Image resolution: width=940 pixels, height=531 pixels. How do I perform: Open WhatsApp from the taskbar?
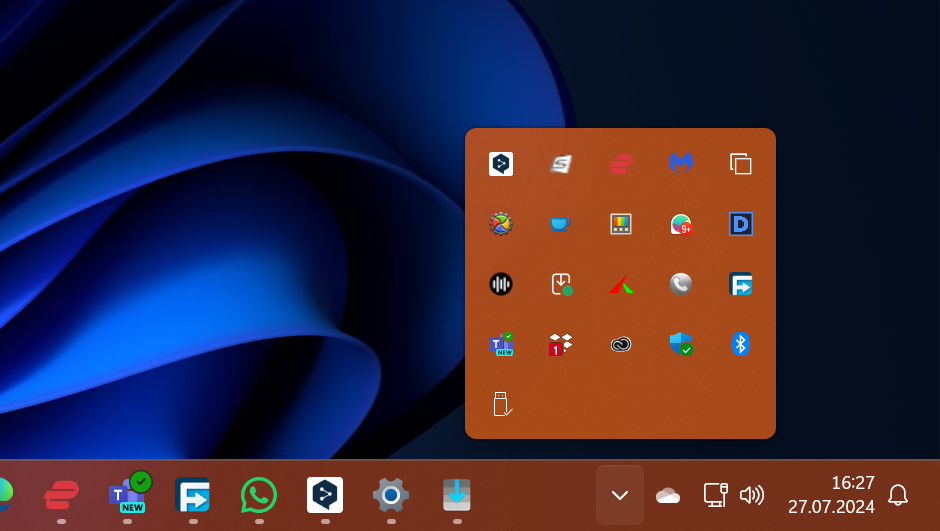(x=259, y=495)
